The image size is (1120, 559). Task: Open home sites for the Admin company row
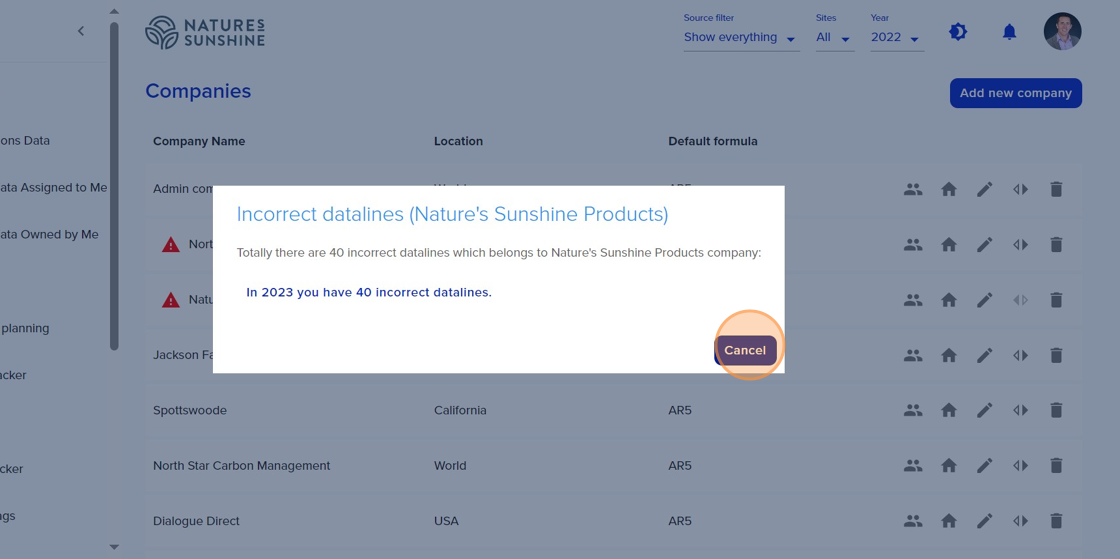pyautogui.click(x=949, y=189)
